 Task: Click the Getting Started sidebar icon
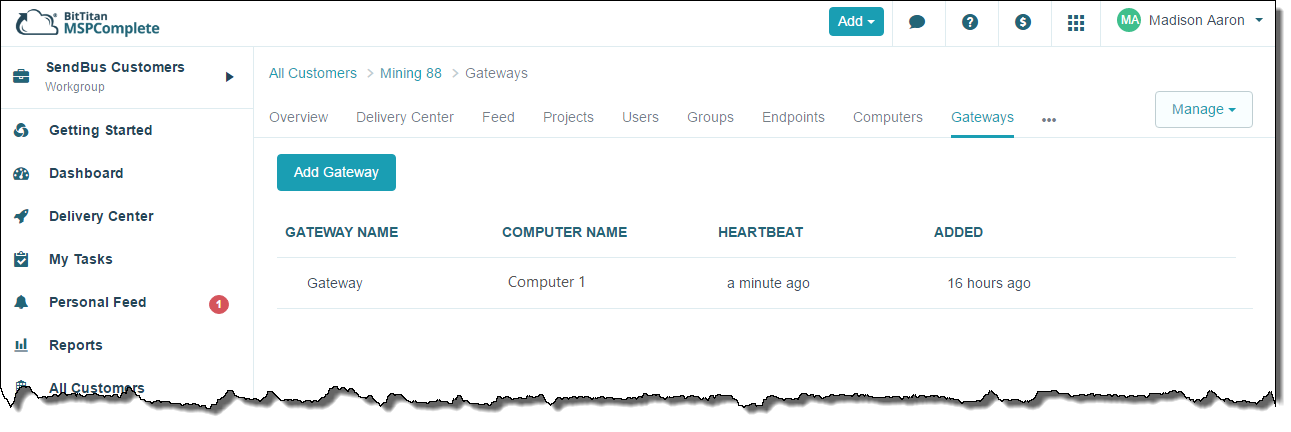[x=21, y=131]
